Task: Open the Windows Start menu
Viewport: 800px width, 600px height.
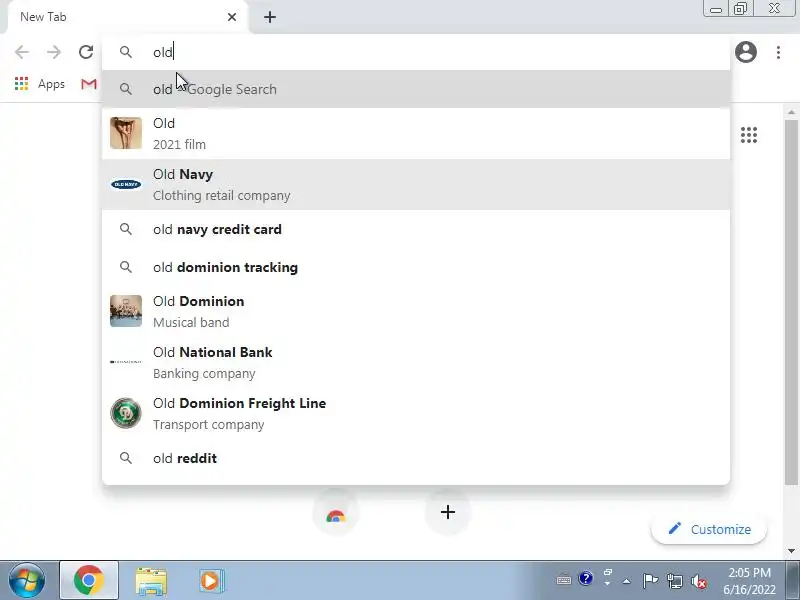Action: (x=26, y=581)
